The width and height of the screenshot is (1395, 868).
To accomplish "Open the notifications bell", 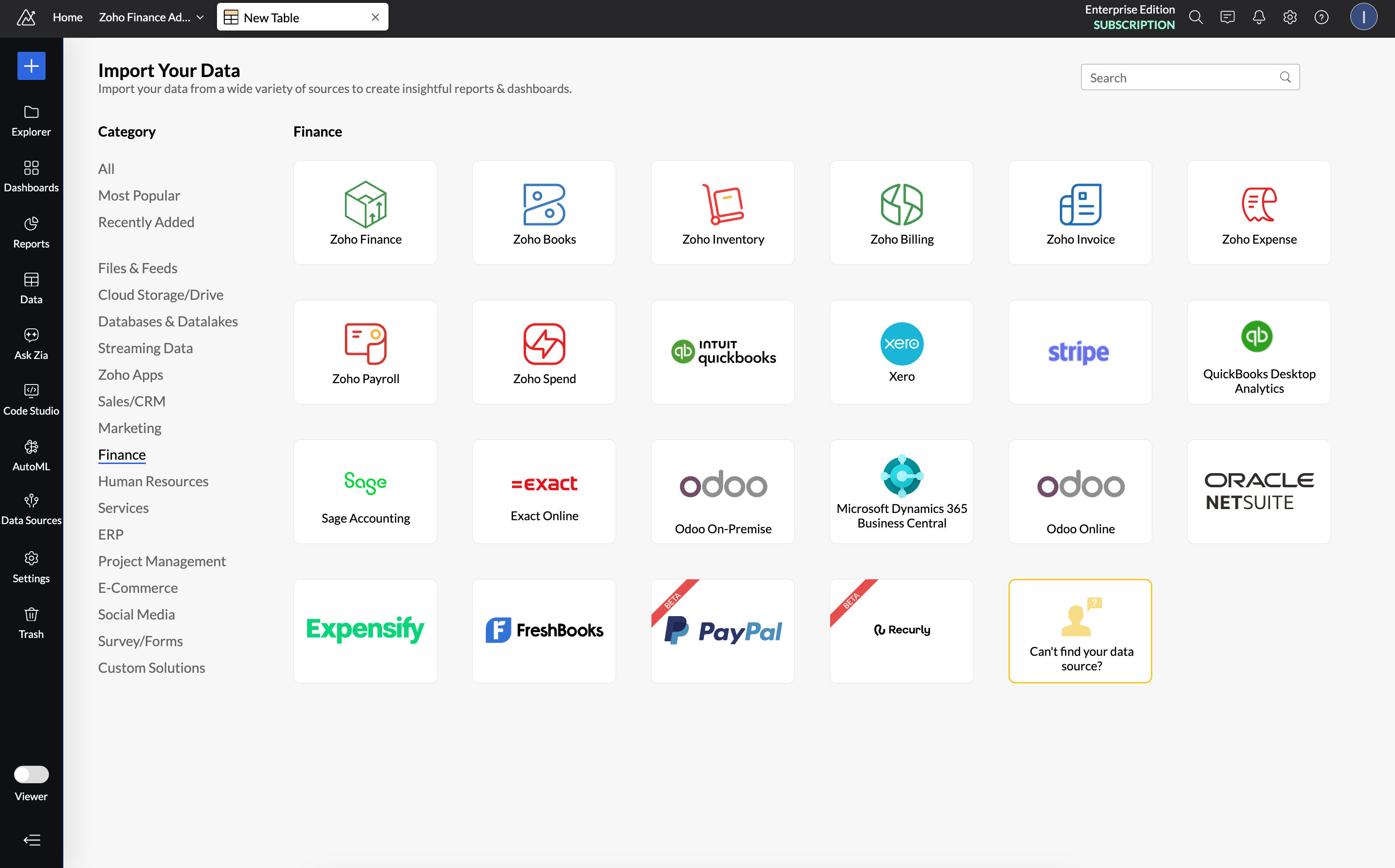I will tap(1258, 17).
